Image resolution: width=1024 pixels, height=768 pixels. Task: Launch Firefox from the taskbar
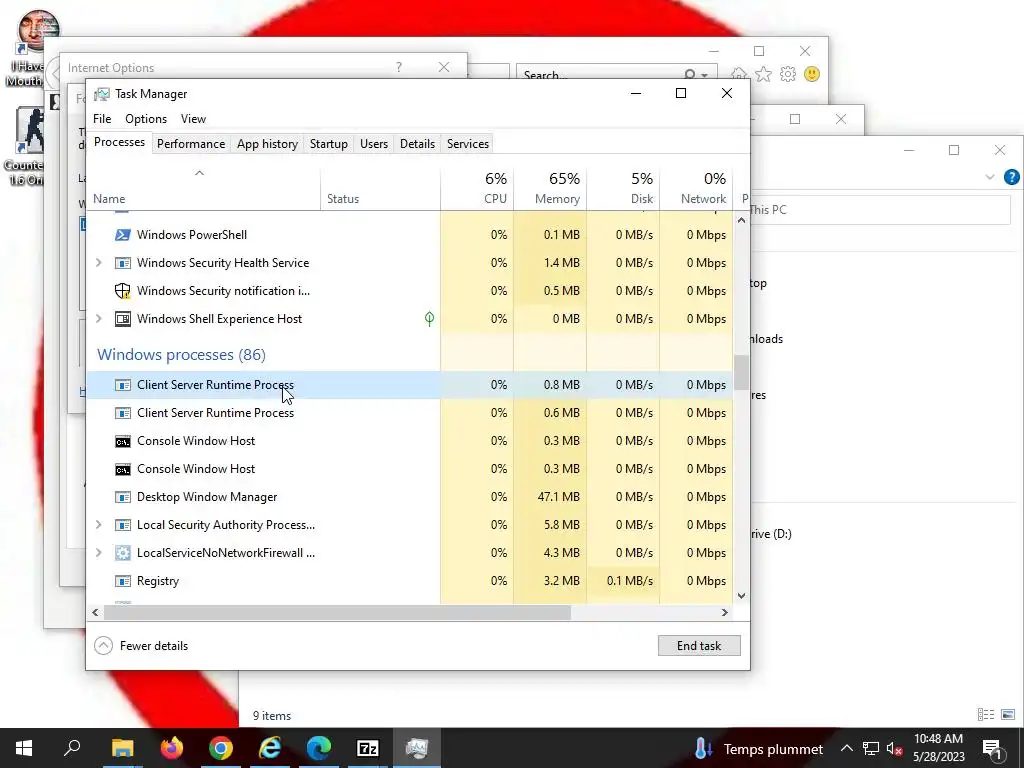click(172, 748)
